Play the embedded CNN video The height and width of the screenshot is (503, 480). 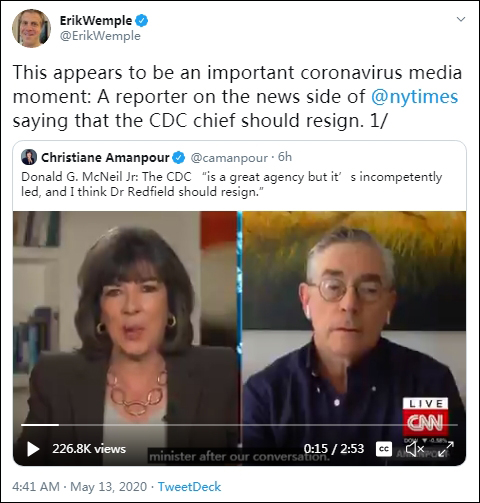pos(33,449)
